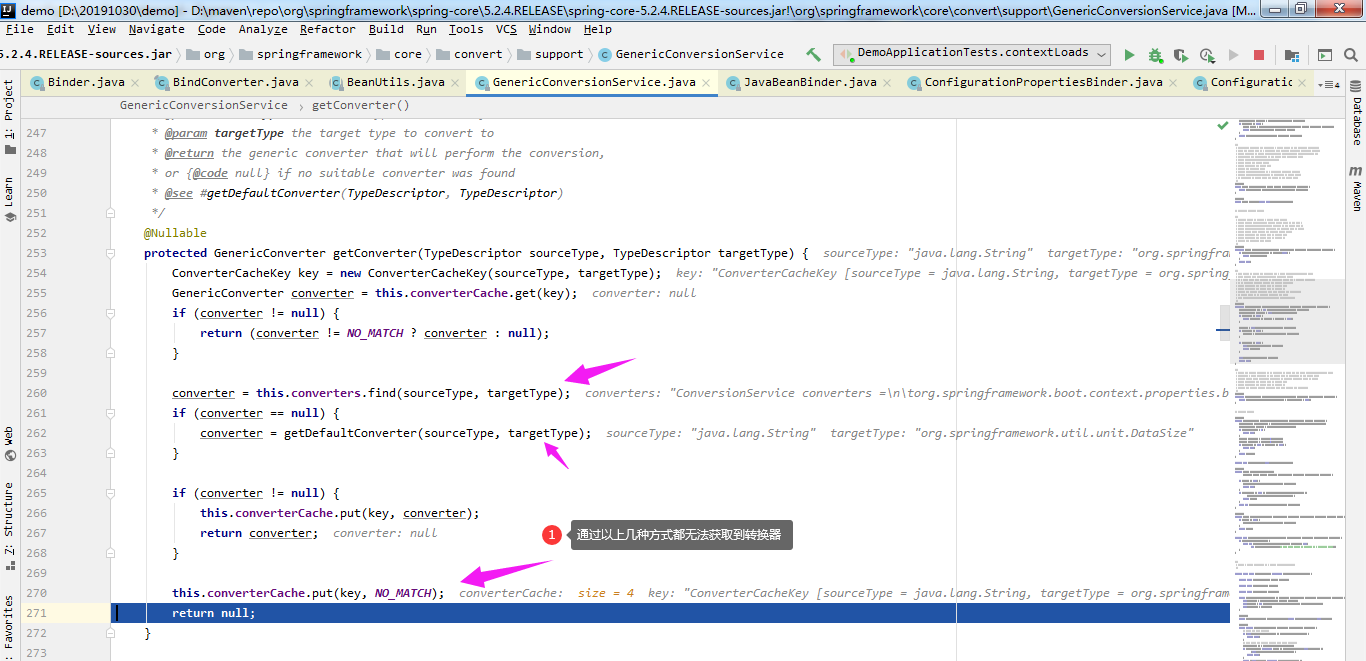Stop the running process red square
This screenshot has width=1366, height=661.
coord(1259,55)
